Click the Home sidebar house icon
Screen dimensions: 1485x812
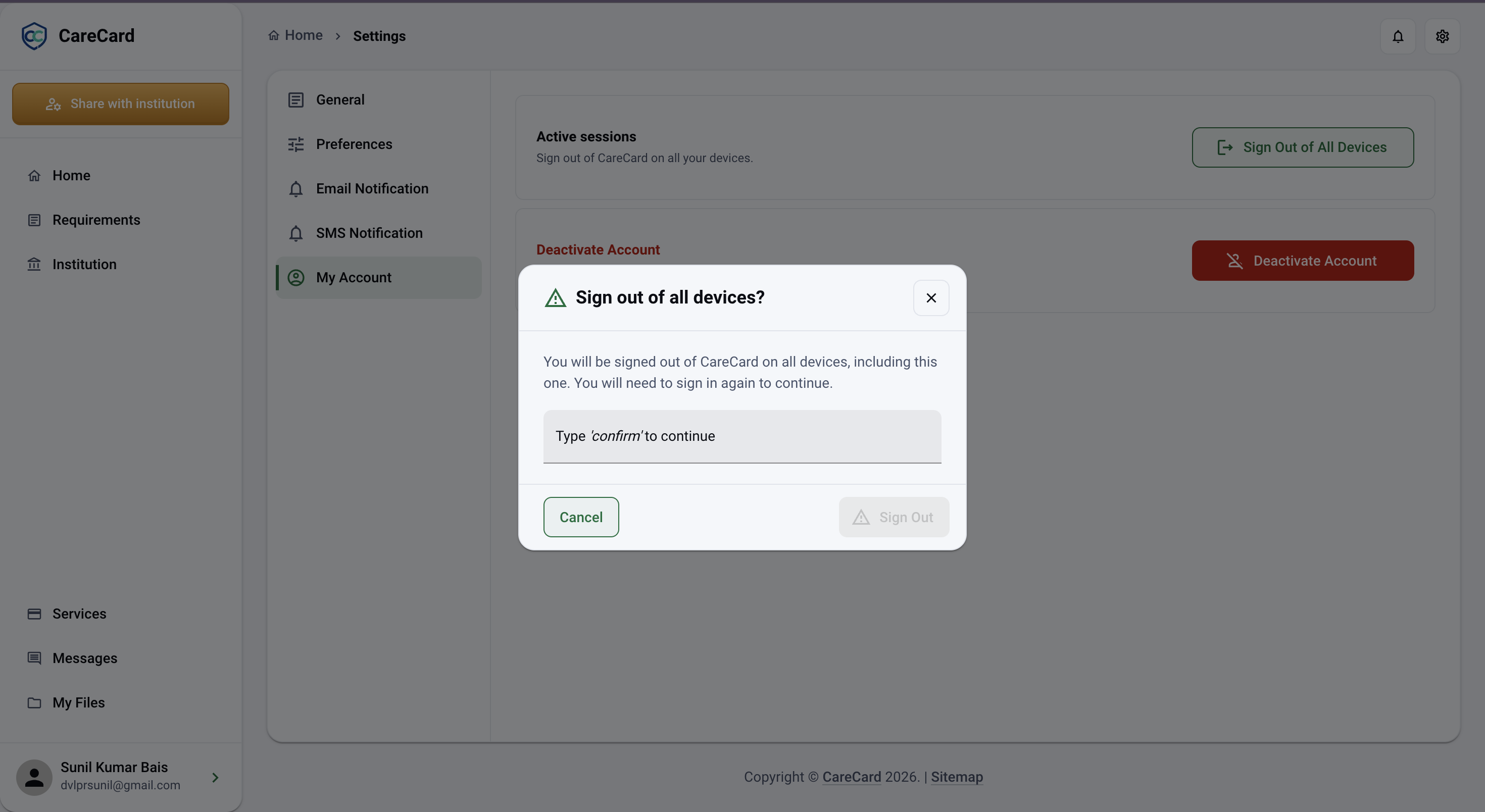click(34, 175)
